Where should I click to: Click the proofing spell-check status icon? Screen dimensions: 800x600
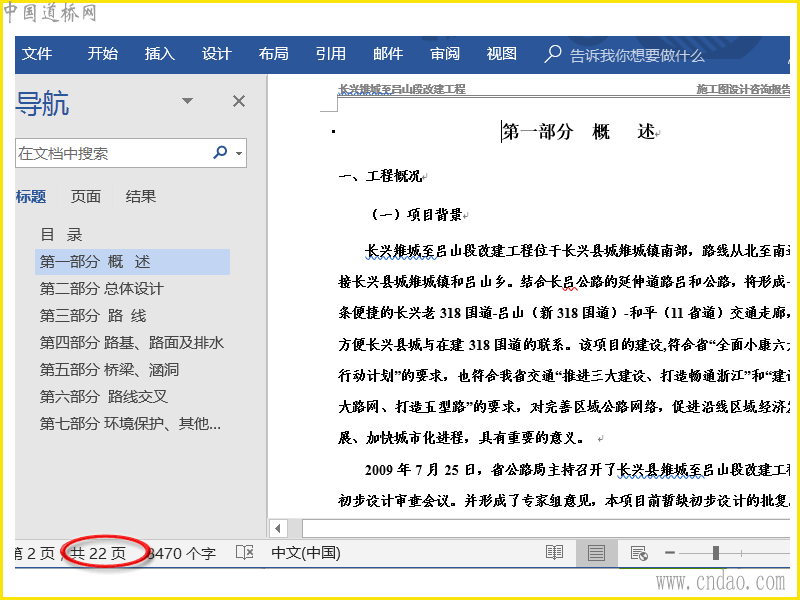(245, 553)
